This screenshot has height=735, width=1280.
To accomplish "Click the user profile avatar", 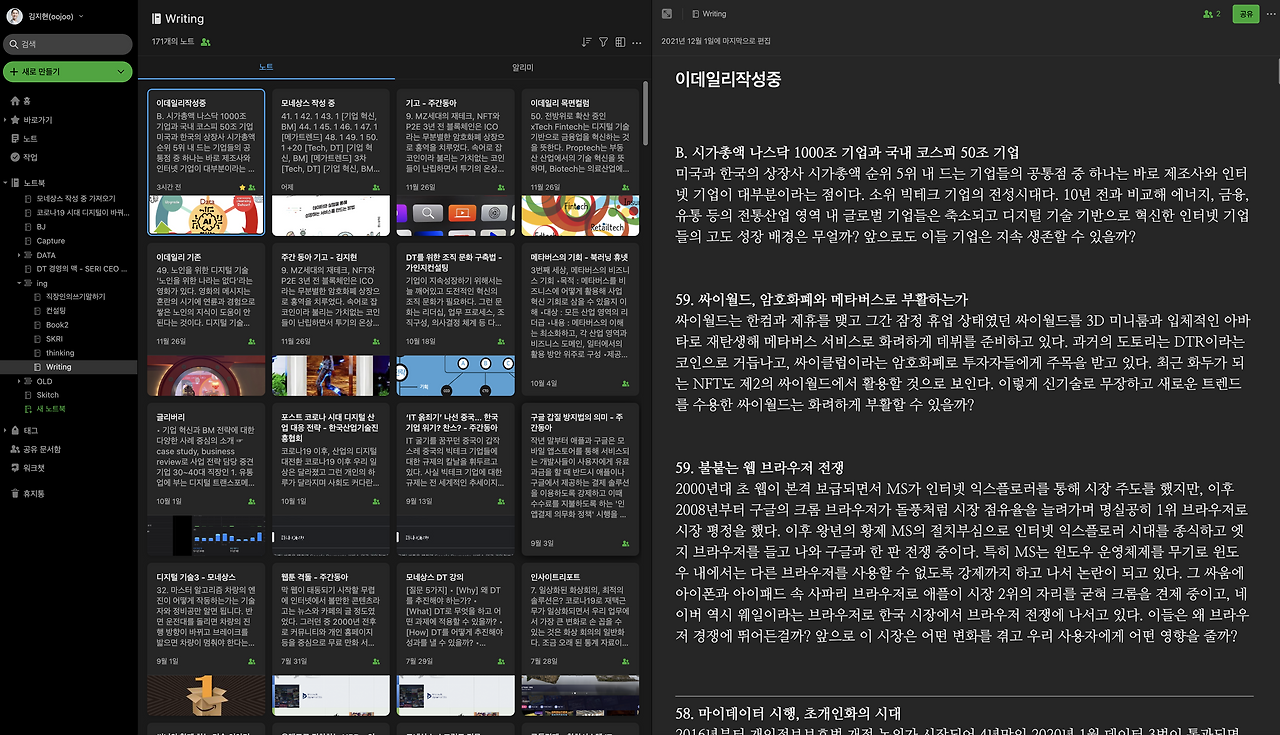I will 14,16.
